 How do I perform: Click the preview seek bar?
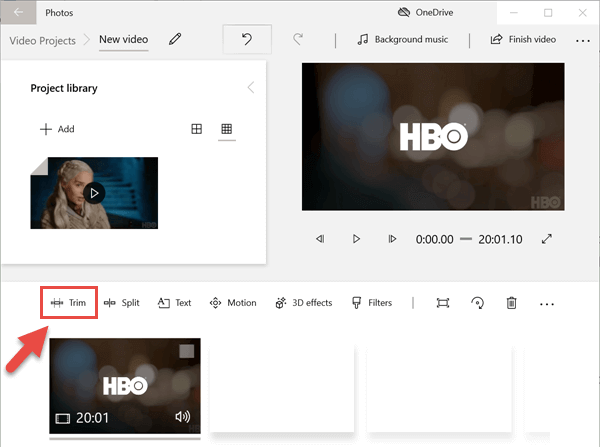click(x=466, y=239)
